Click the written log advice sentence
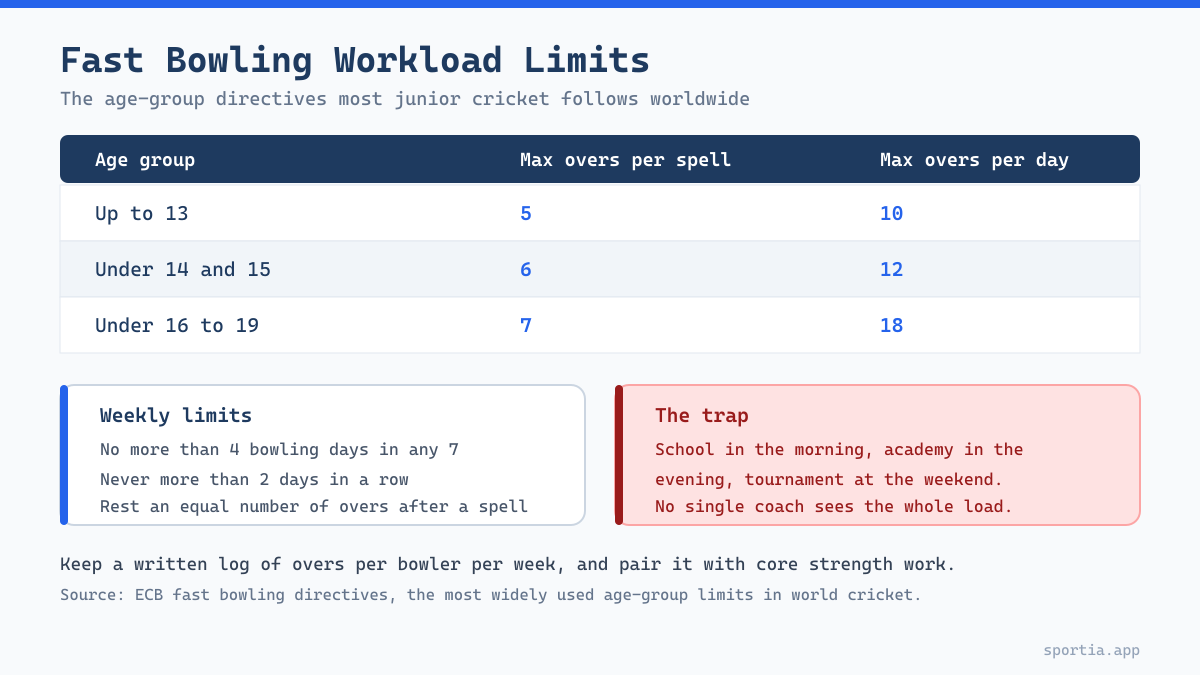 (x=508, y=564)
